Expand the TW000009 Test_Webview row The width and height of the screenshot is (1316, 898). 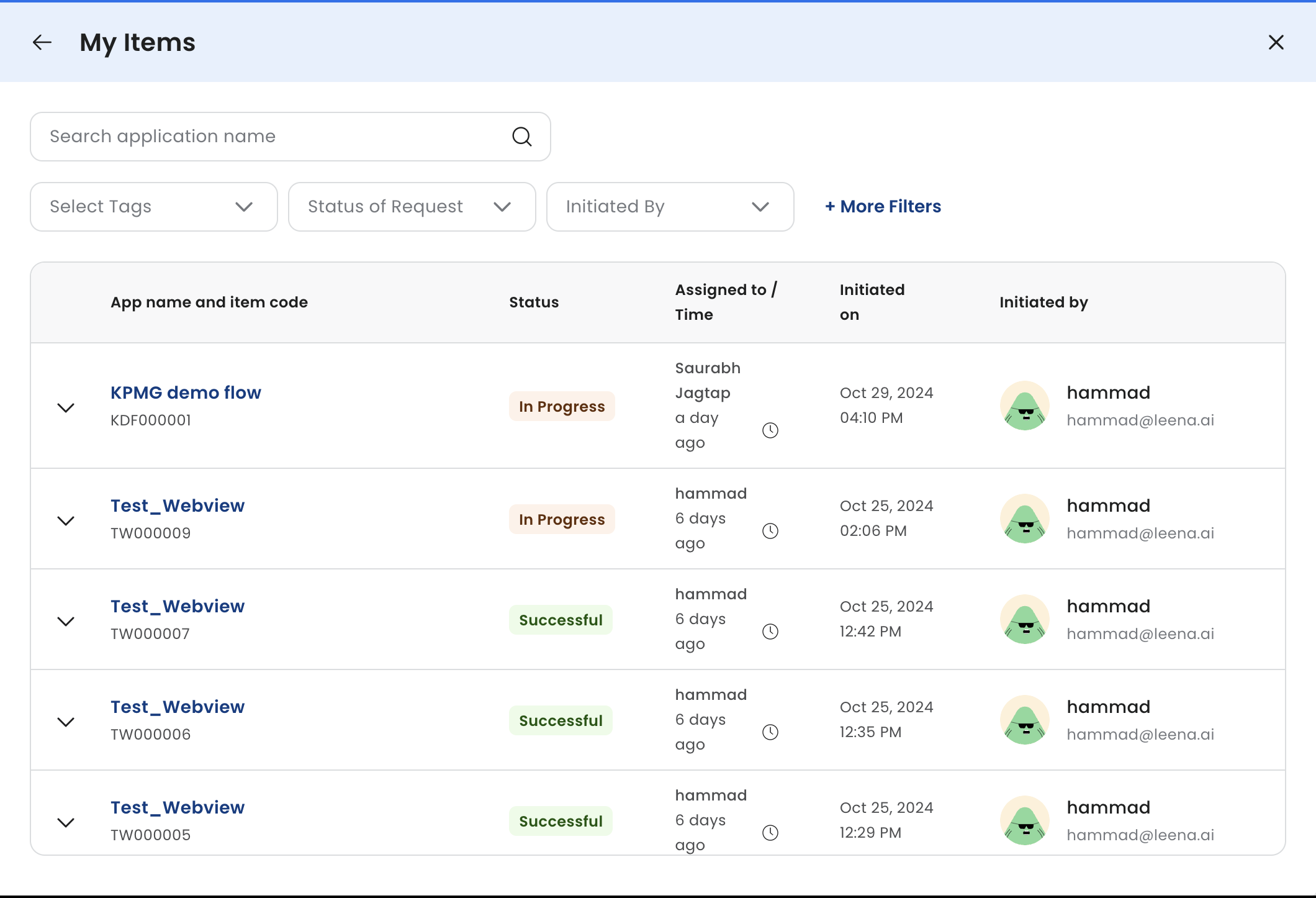tap(66, 520)
